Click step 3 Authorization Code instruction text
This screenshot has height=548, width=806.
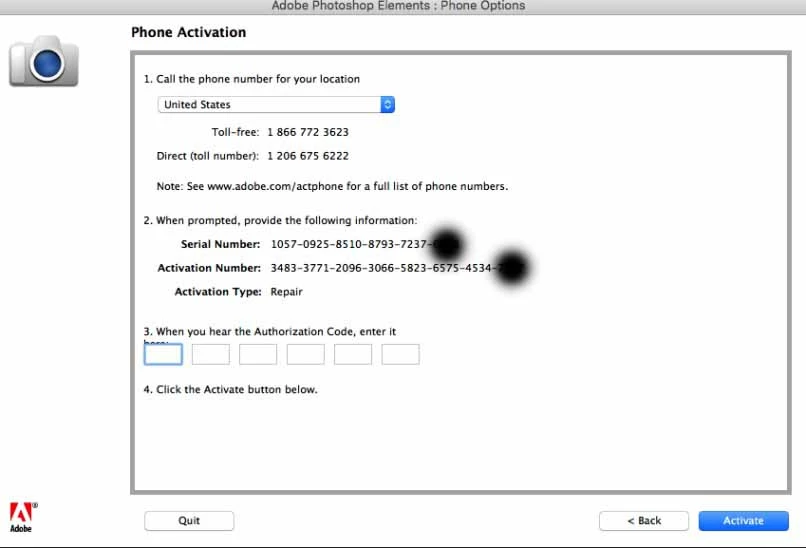270,332
